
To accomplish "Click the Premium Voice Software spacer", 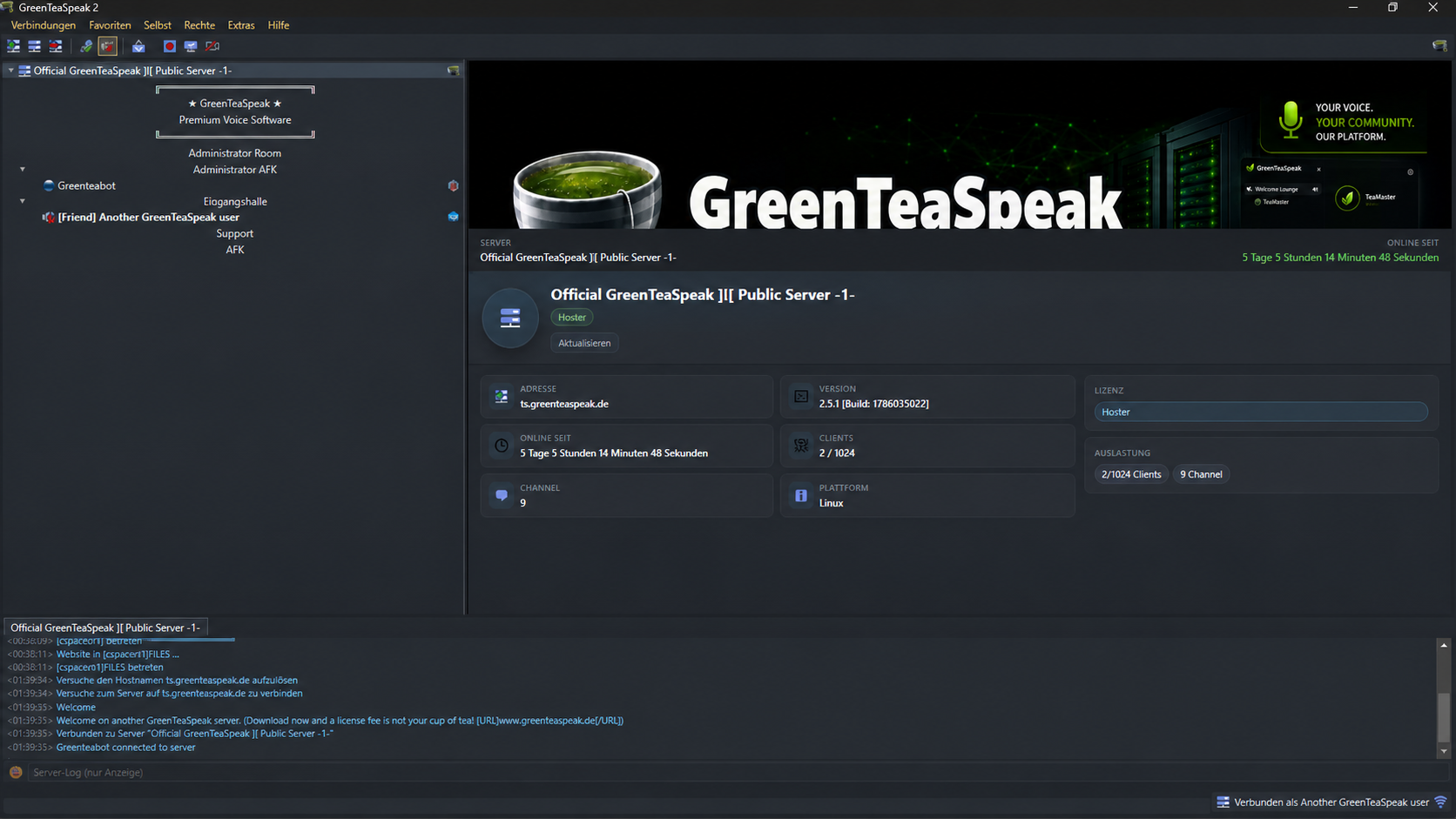I will [x=235, y=120].
